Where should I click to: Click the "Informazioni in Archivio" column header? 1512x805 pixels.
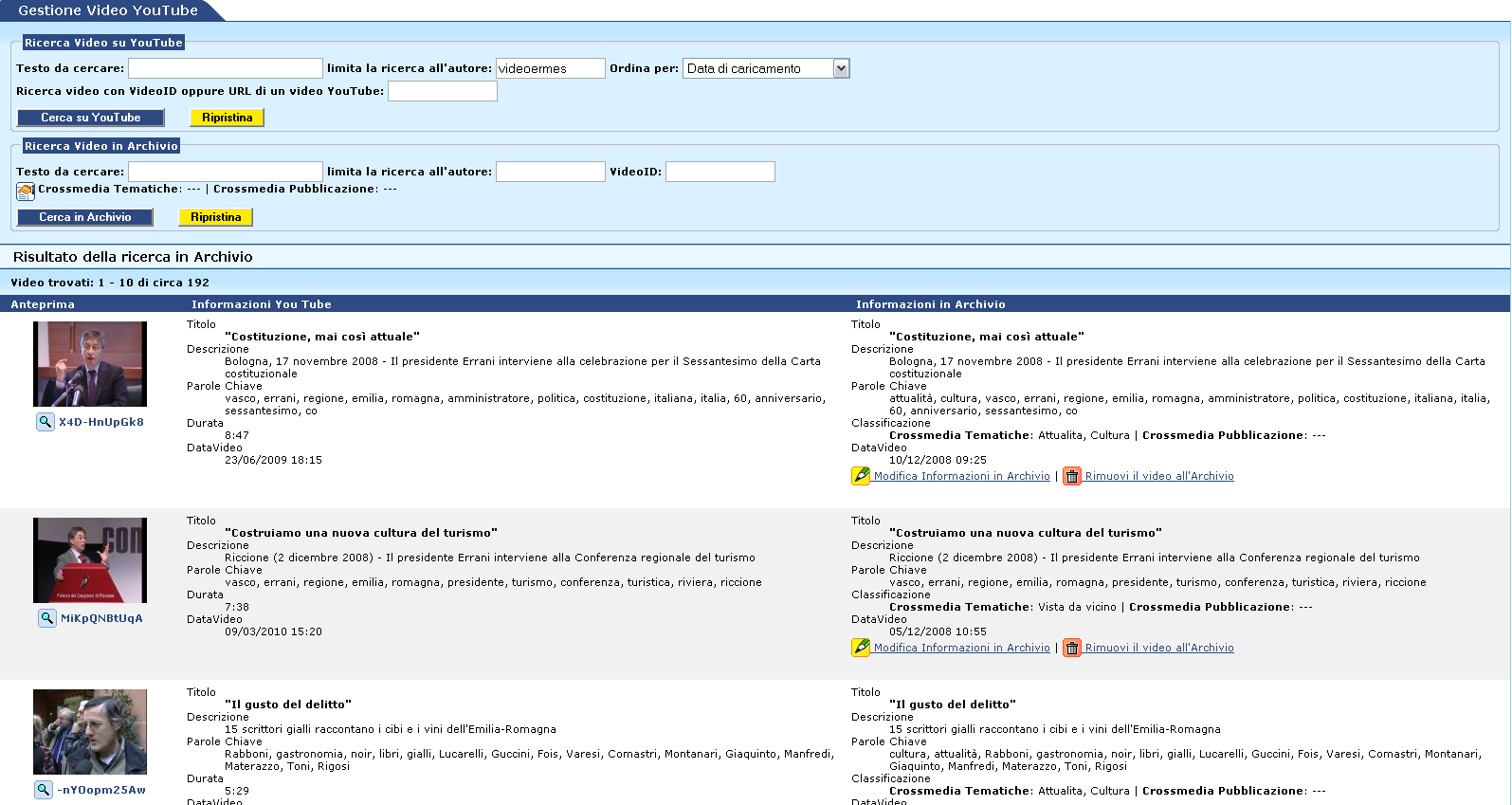pyautogui.click(x=931, y=304)
